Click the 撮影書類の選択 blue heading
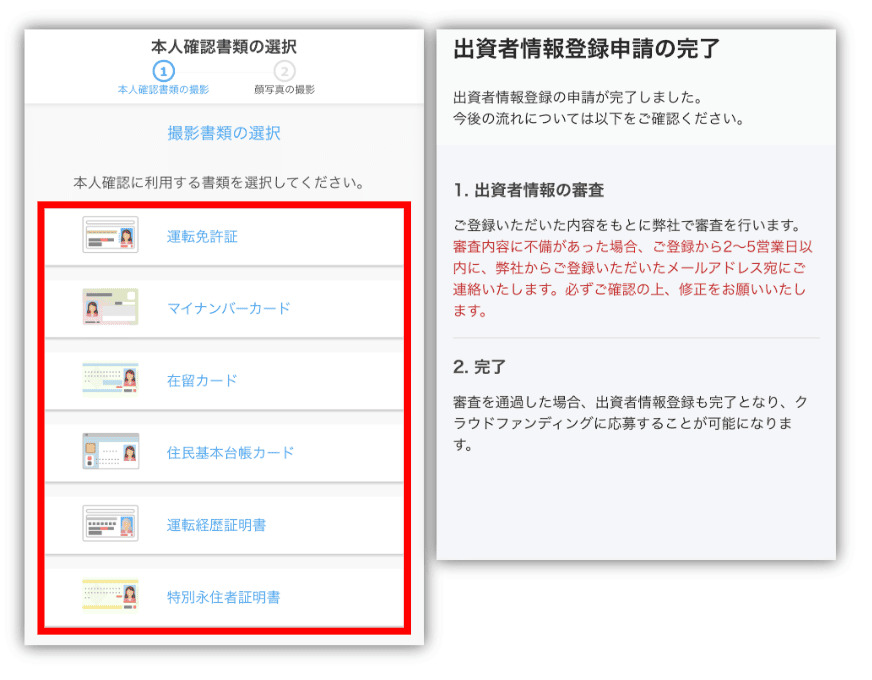The image size is (872, 680). pyautogui.click(x=224, y=133)
